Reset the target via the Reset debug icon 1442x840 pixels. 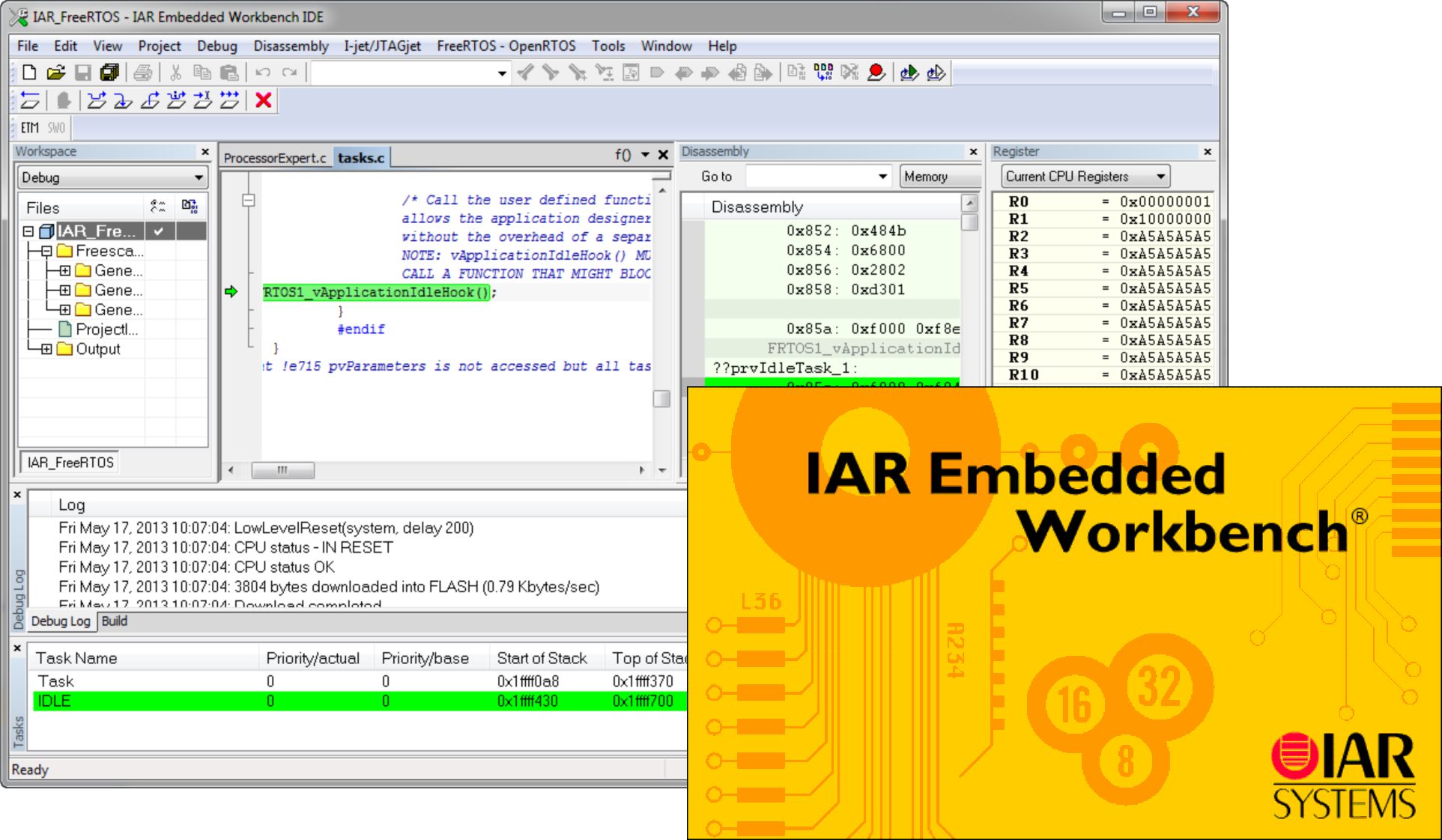[x=30, y=100]
